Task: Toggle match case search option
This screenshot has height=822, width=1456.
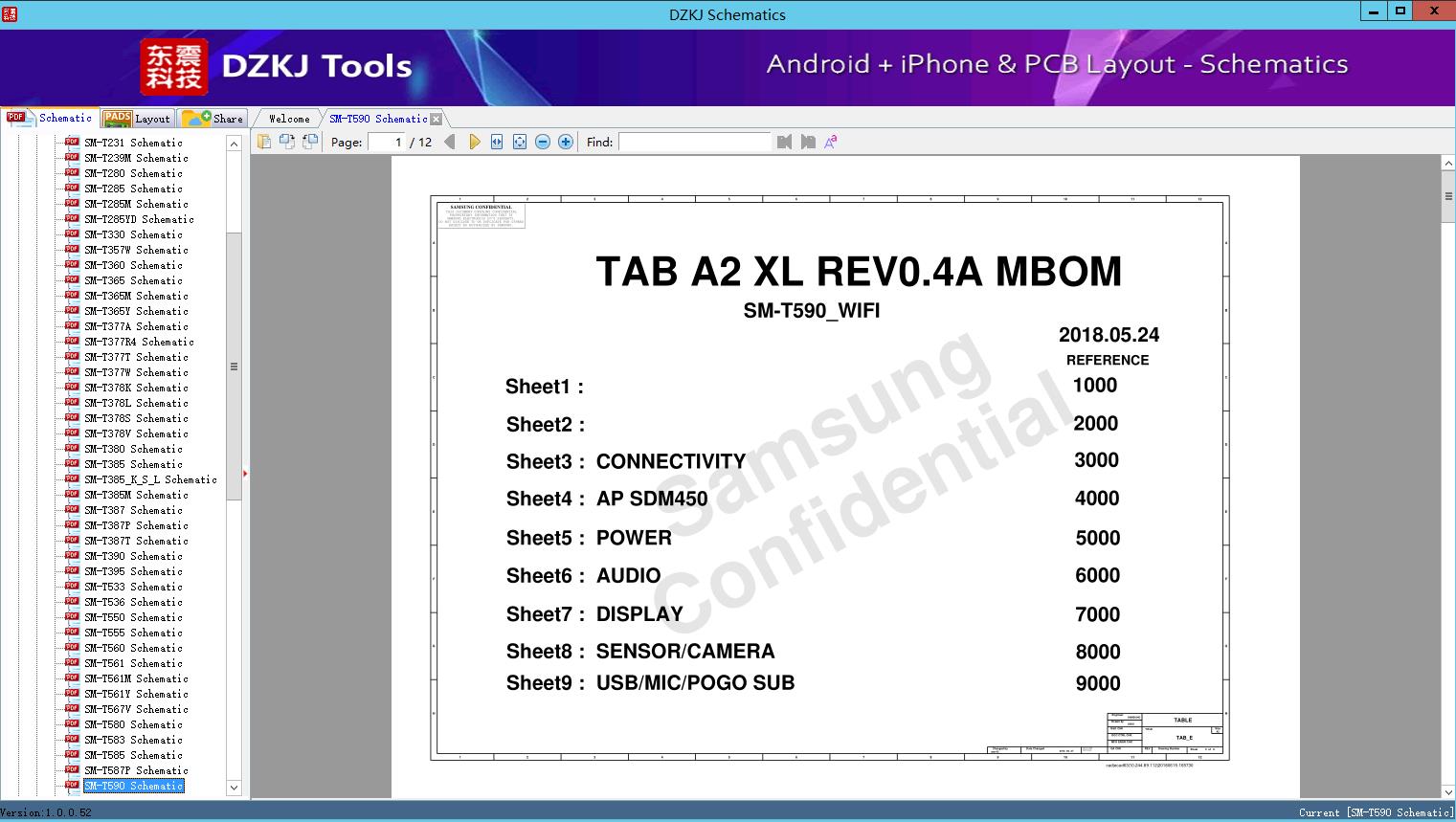Action: (x=831, y=142)
